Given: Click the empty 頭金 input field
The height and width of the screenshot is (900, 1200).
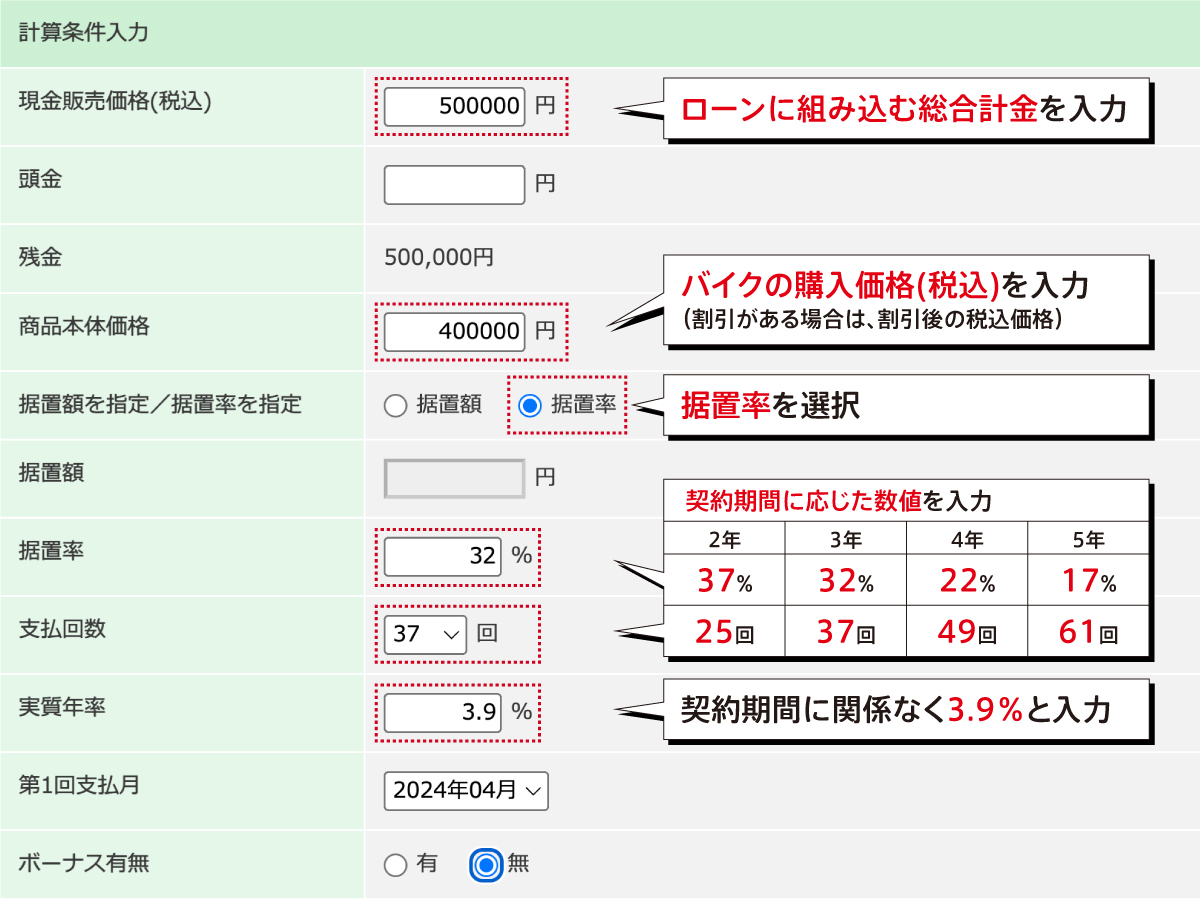Looking at the screenshot, I should [454, 184].
